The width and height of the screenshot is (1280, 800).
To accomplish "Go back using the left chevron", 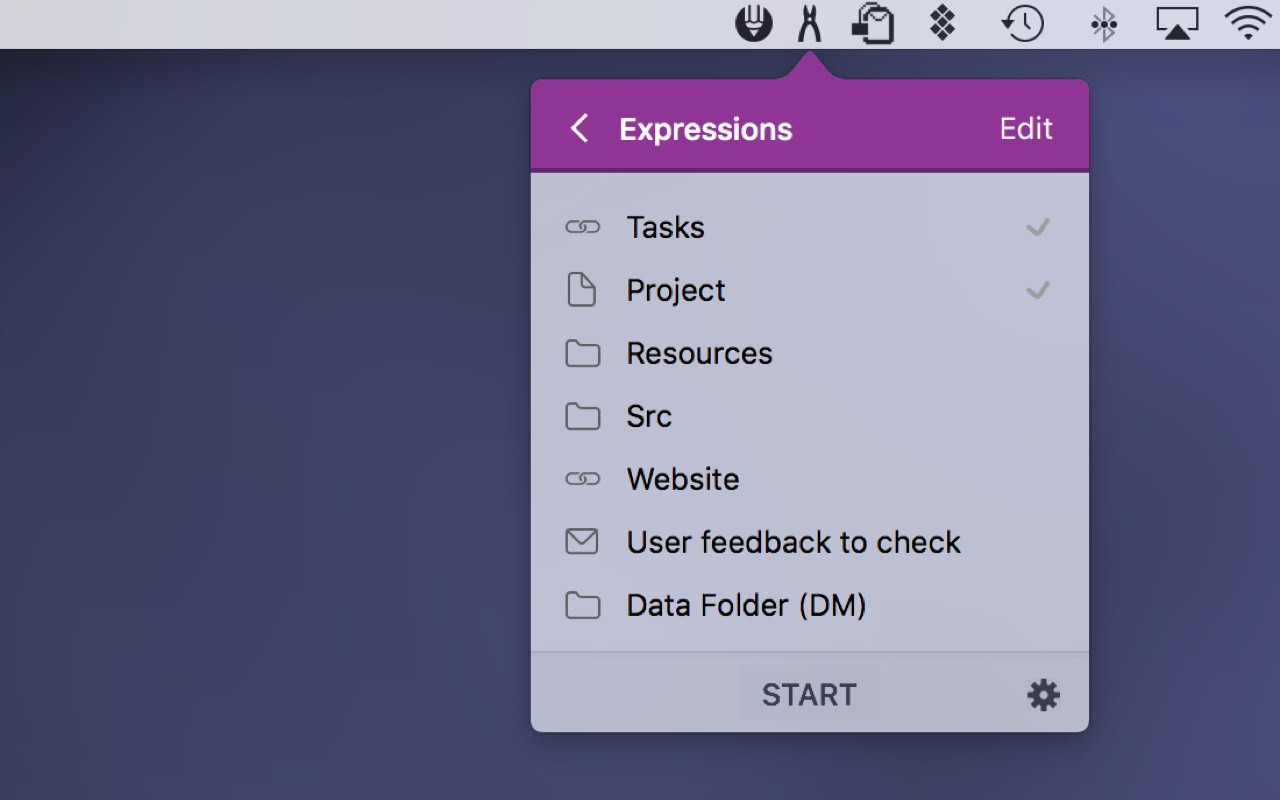I will click(x=579, y=128).
